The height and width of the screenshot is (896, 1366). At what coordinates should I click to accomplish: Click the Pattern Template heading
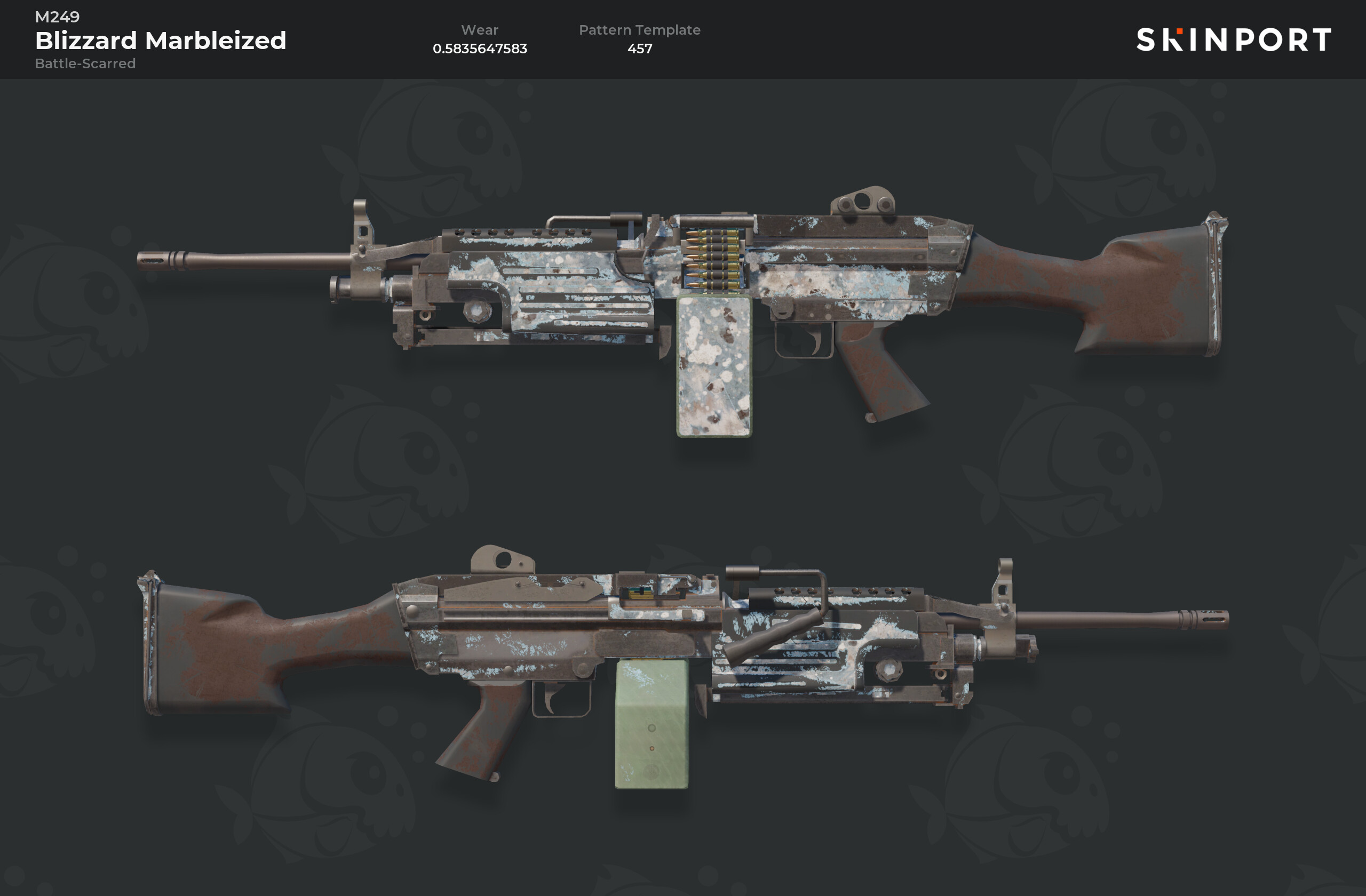click(x=639, y=30)
